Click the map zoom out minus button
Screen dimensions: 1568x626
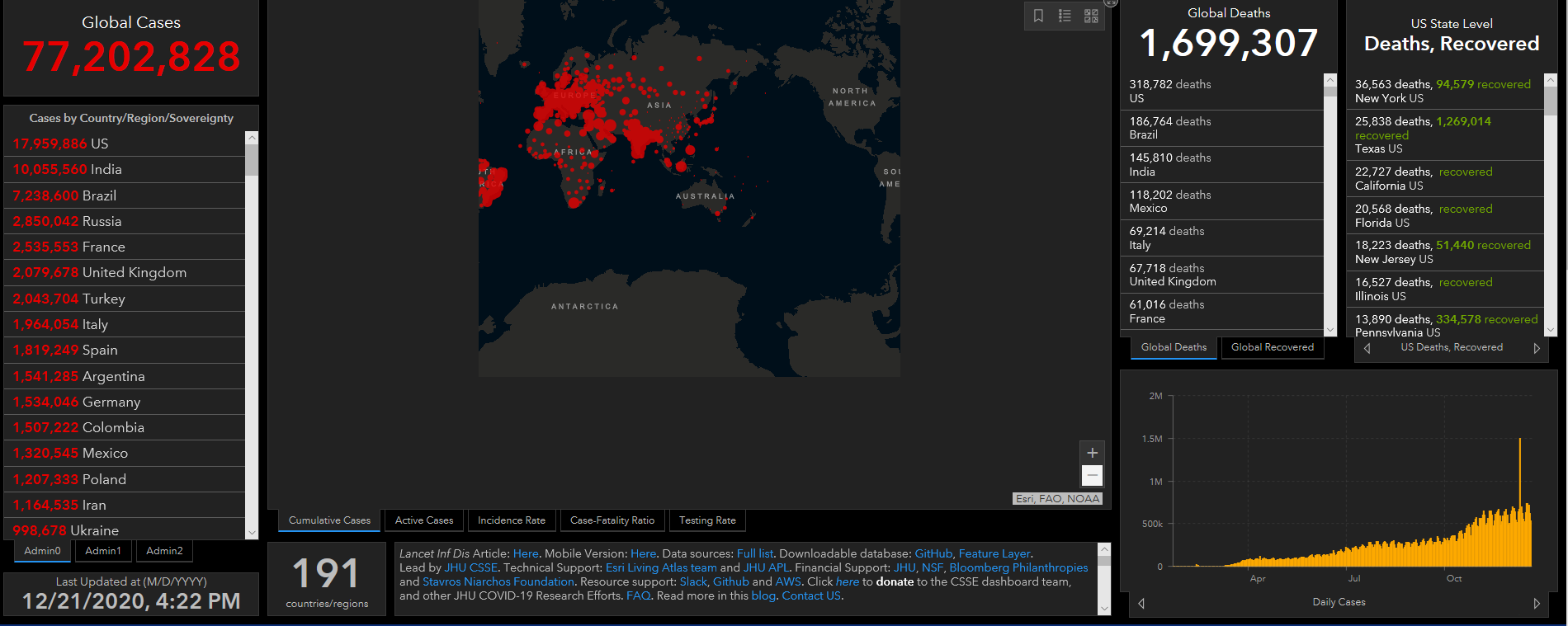1092,475
